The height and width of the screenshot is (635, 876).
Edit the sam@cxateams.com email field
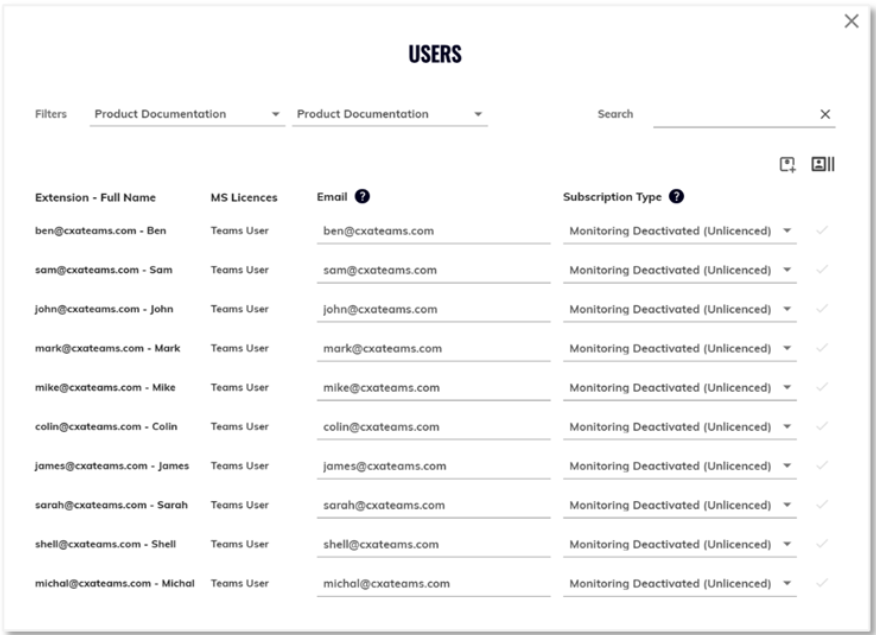[433, 270]
